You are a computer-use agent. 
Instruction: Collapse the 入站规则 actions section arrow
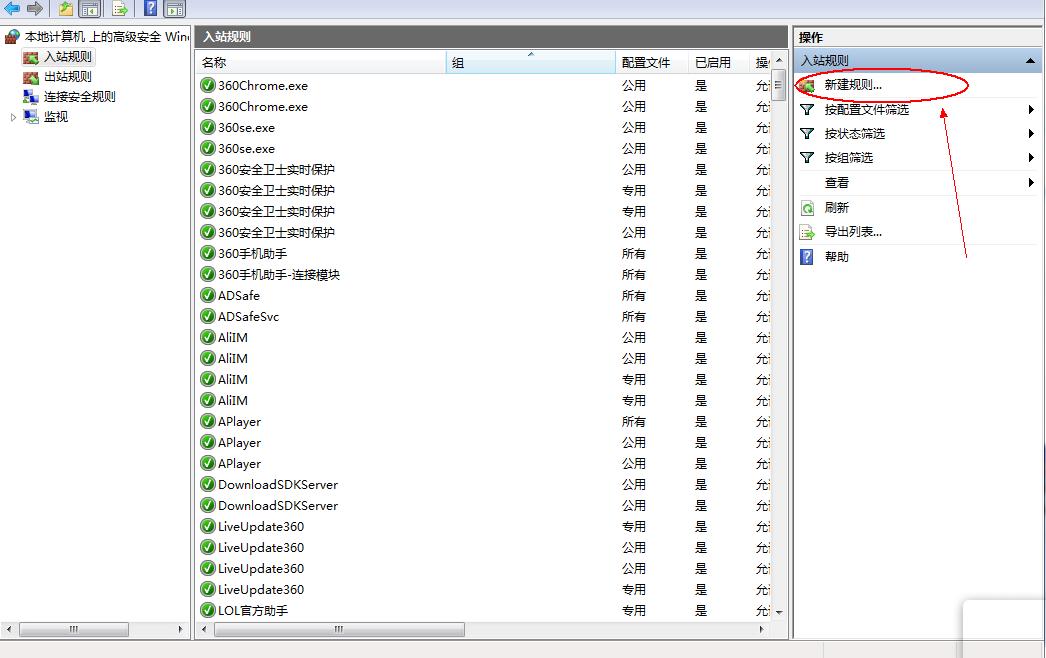1030,61
